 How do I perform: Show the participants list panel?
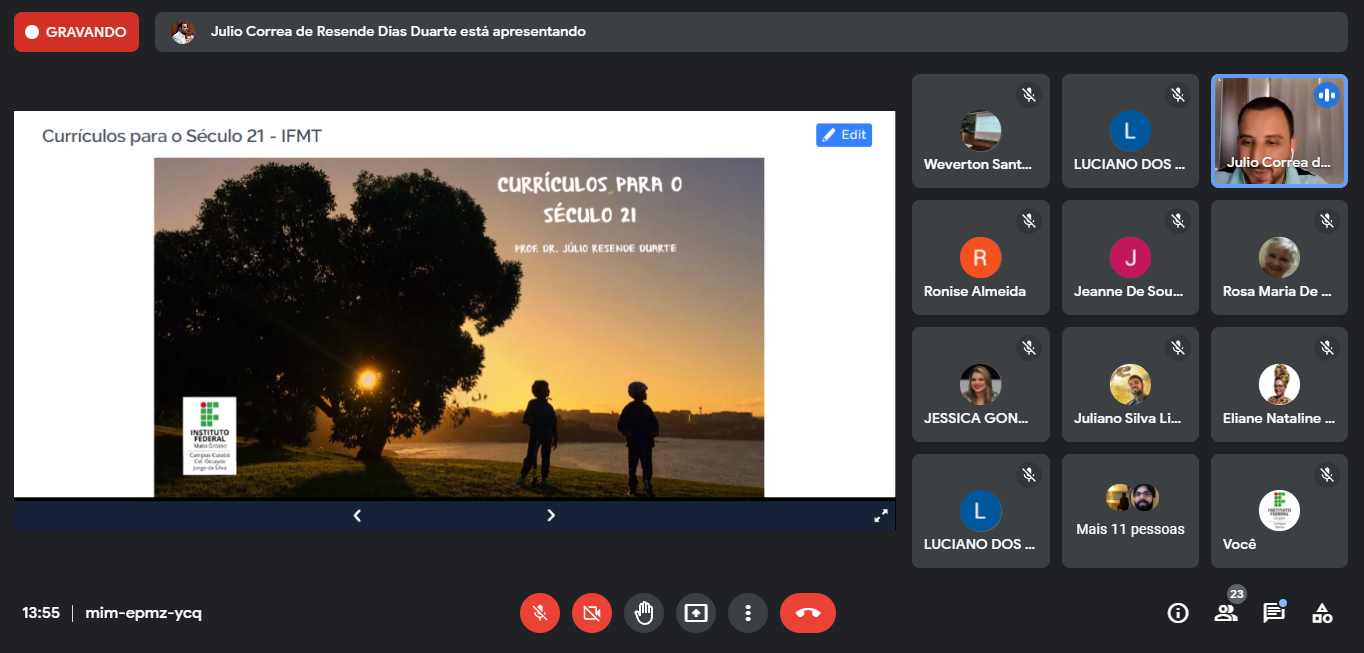(x=1226, y=613)
